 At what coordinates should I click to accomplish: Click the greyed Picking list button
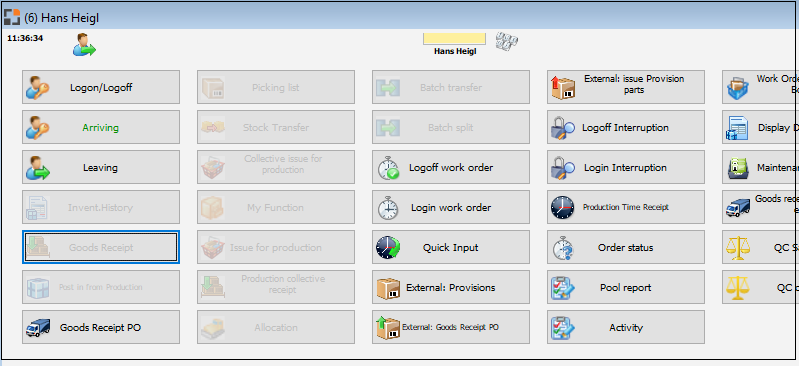coord(276,87)
